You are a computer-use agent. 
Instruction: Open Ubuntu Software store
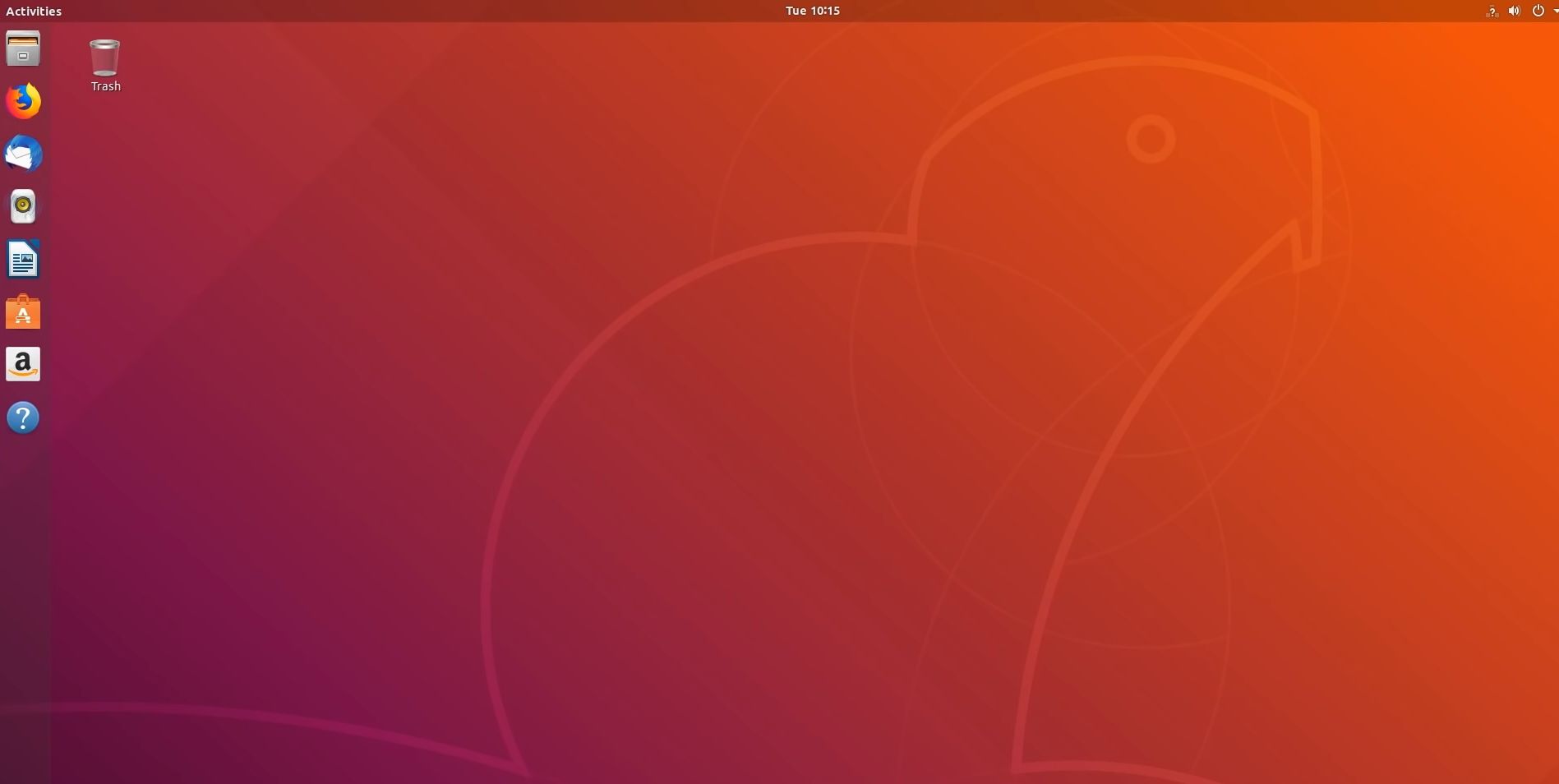(x=23, y=312)
